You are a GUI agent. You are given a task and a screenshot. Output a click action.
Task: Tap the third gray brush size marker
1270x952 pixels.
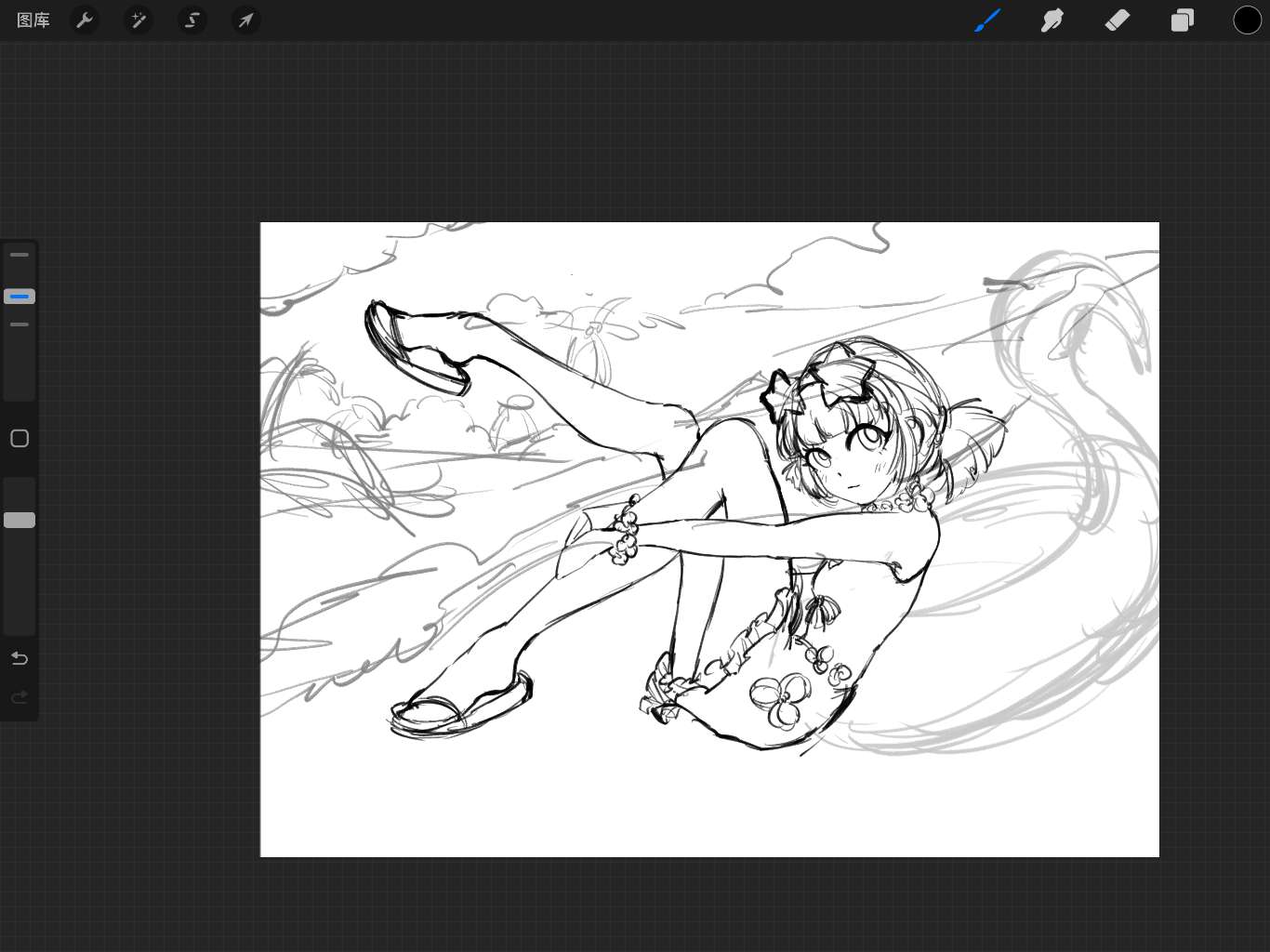coord(20,324)
